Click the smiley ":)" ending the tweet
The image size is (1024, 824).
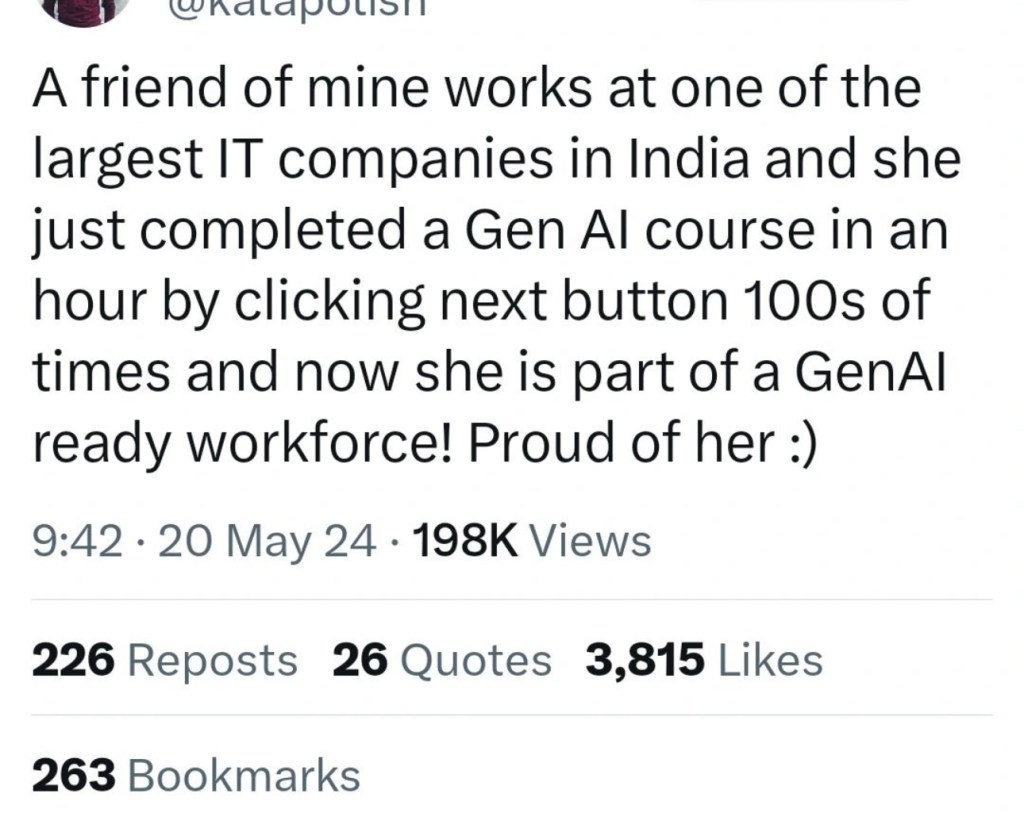click(x=798, y=445)
